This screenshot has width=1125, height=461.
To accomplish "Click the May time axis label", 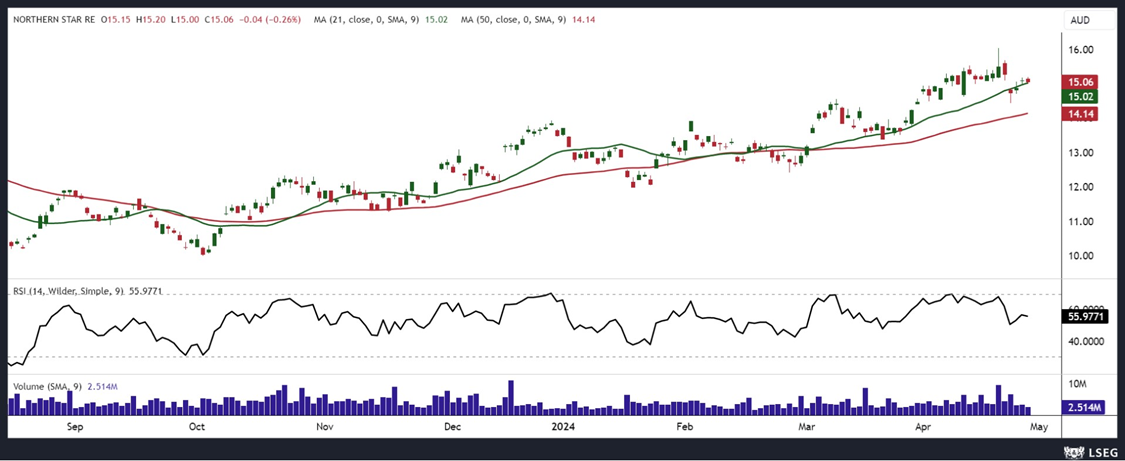I will pyautogui.click(x=1040, y=427).
